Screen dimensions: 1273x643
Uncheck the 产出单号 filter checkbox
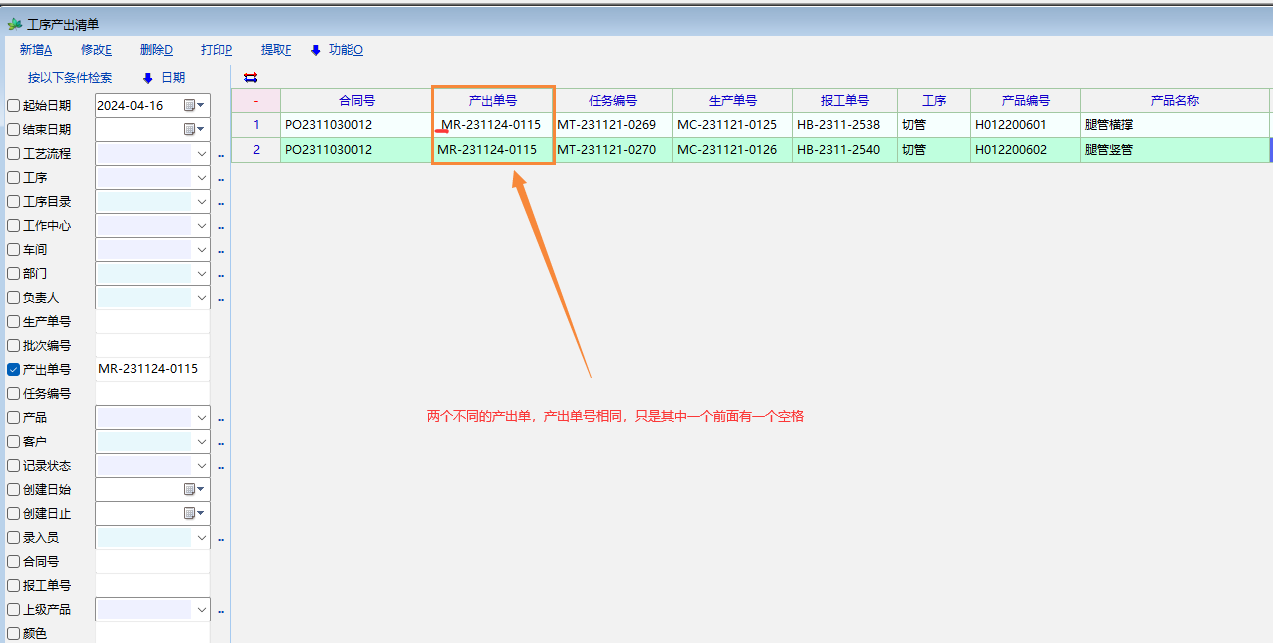14,369
